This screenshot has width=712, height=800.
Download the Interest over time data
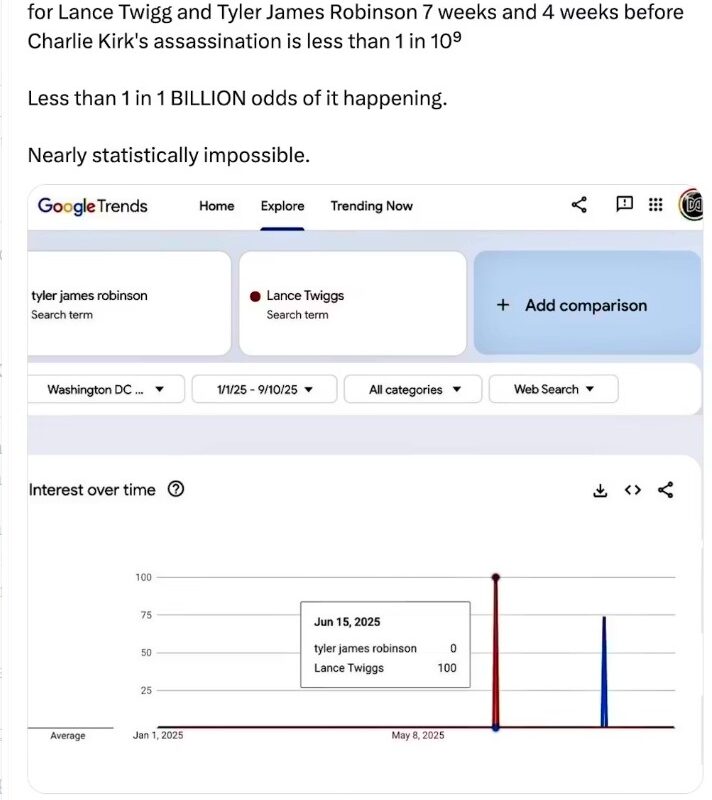[x=600, y=490]
